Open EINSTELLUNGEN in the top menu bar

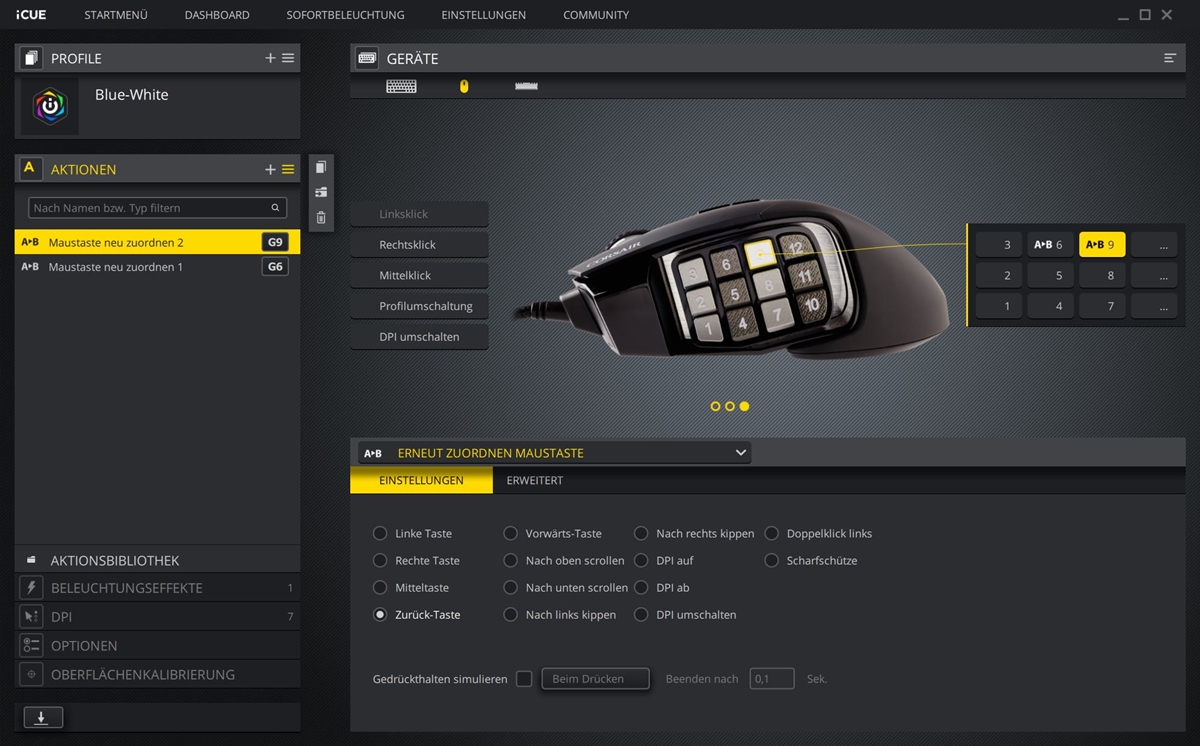pos(484,15)
